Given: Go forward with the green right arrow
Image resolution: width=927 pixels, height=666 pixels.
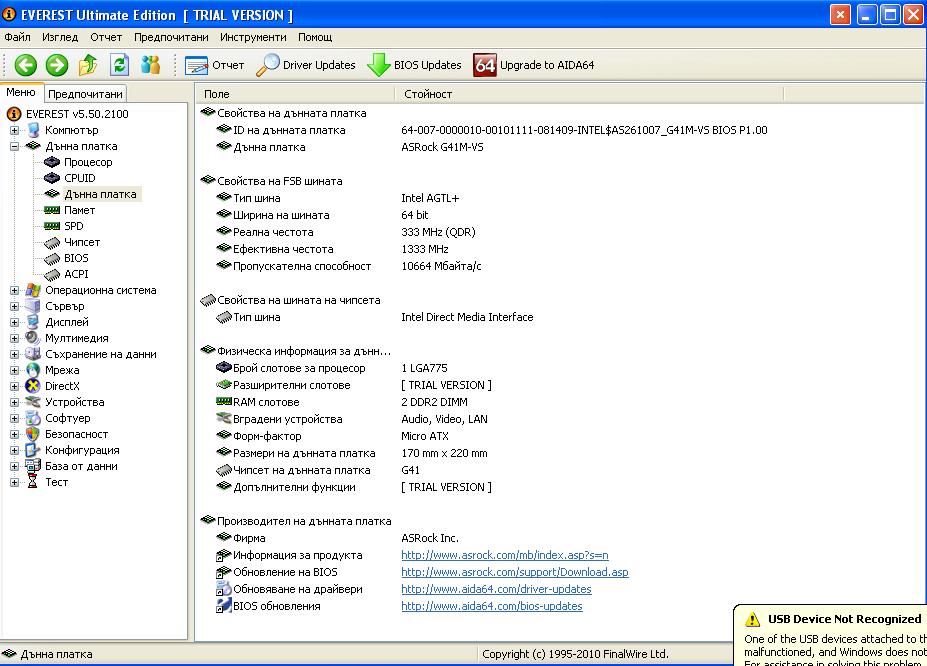Looking at the screenshot, I should pyautogui.click(x=57, y=65).
